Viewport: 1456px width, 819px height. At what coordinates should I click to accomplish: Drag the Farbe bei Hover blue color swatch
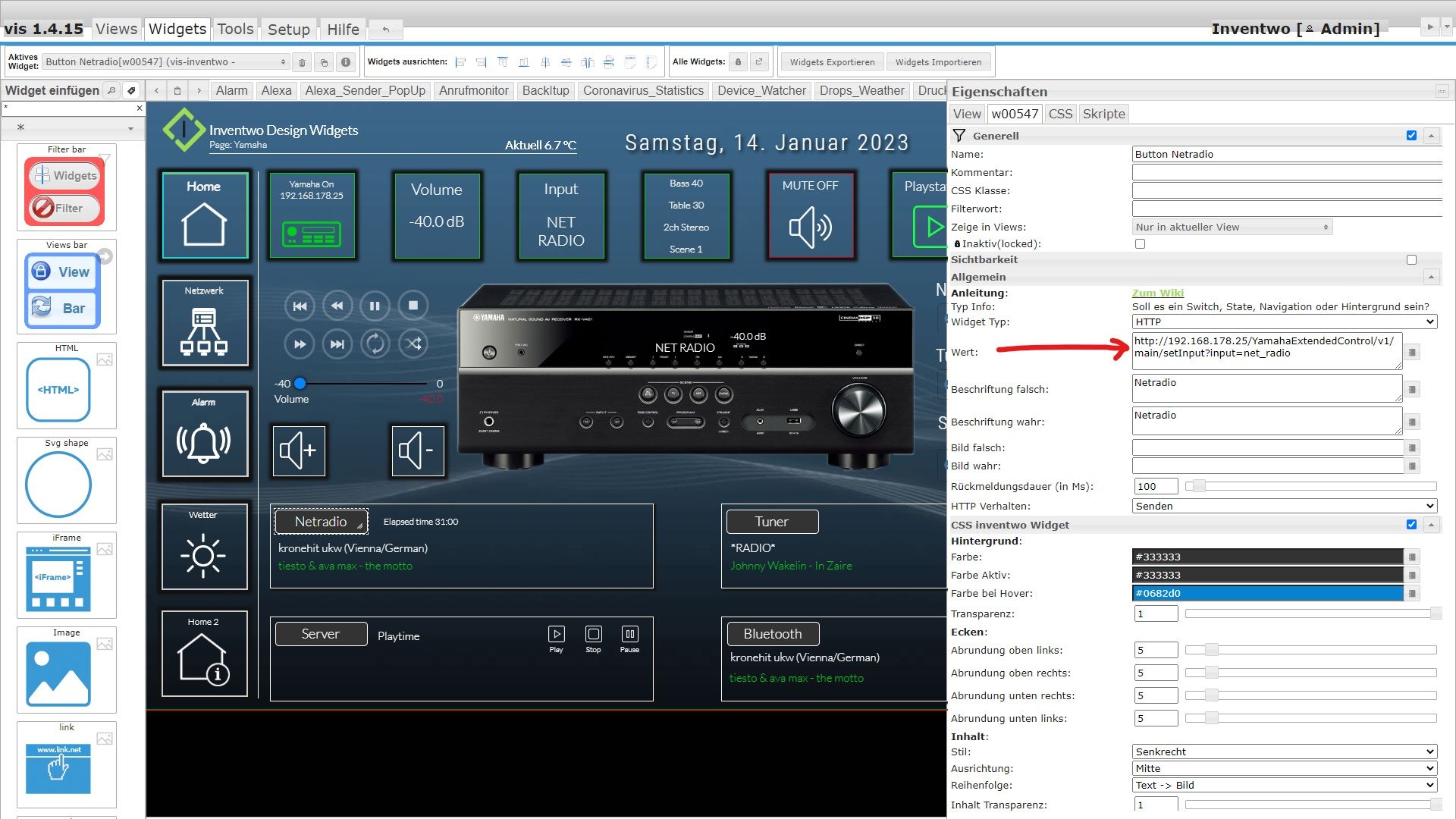tap(1269, 593)
